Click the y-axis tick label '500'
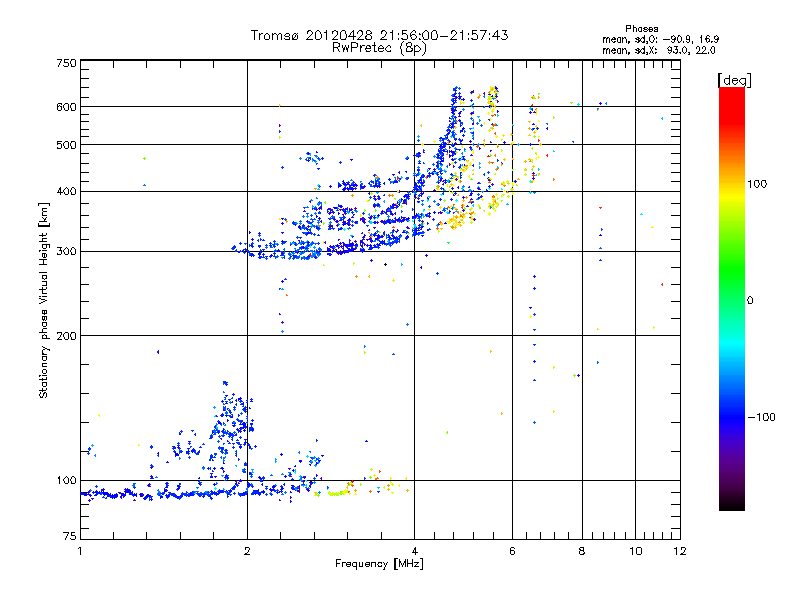 click(66, 145)
